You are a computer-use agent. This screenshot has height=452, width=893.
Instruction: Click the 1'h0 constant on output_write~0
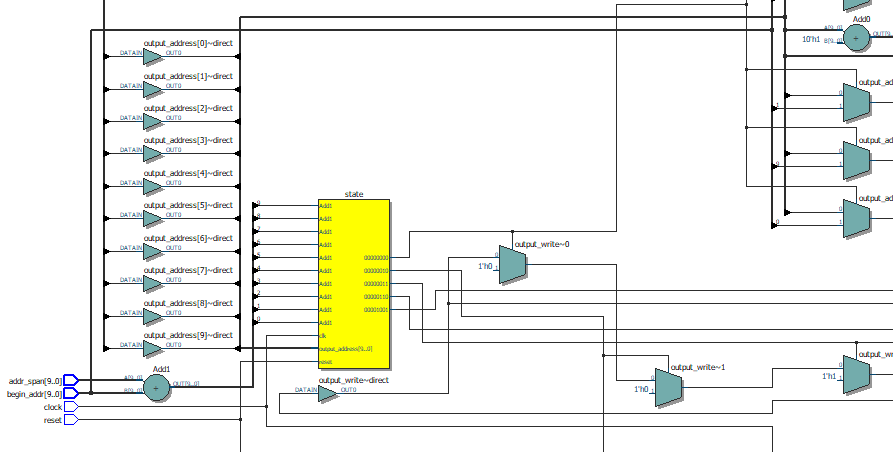(x=485, y=266)
